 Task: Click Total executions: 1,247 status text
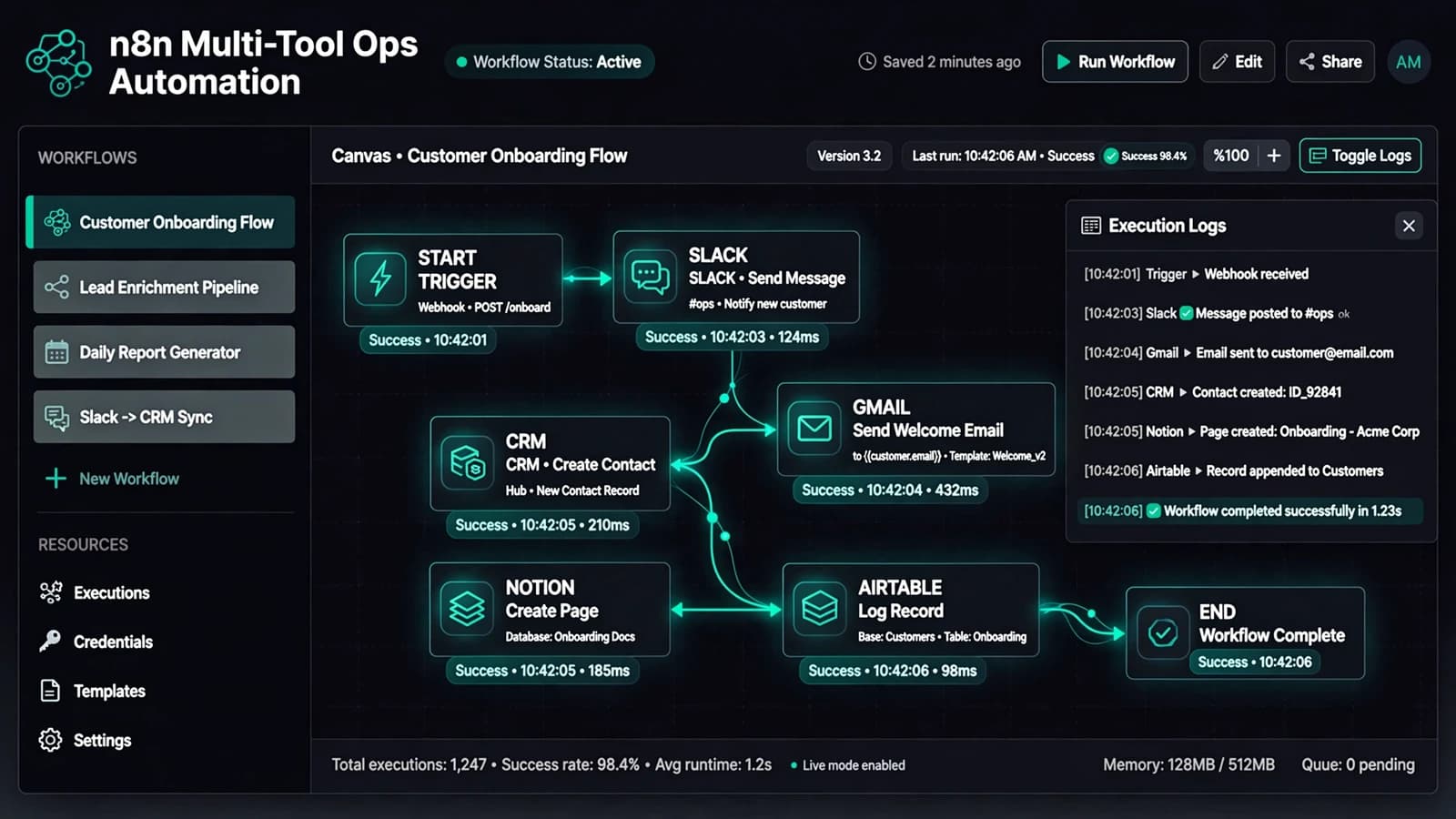coord(409,765)
